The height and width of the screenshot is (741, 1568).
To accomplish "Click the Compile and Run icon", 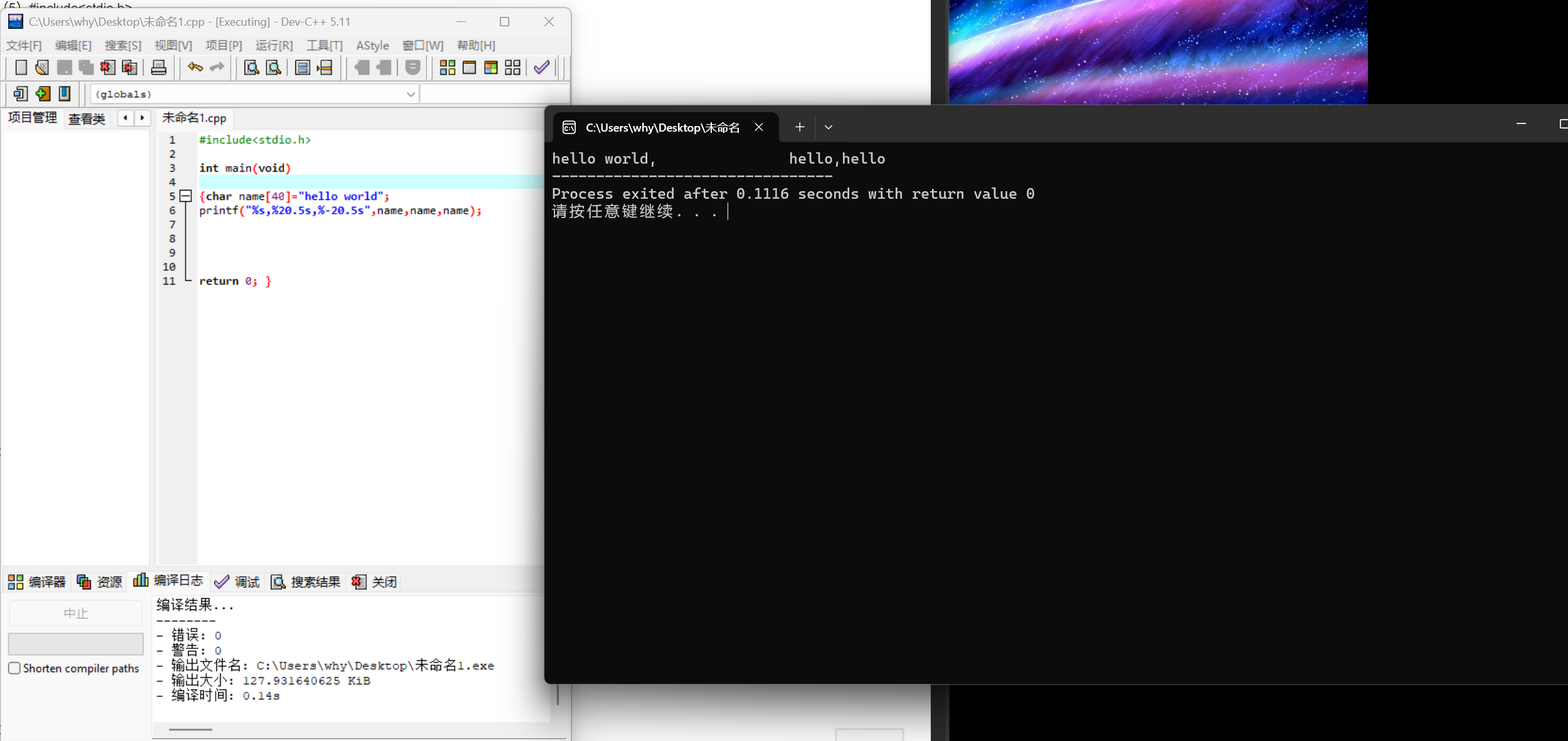I will click(x=491, y=68).
